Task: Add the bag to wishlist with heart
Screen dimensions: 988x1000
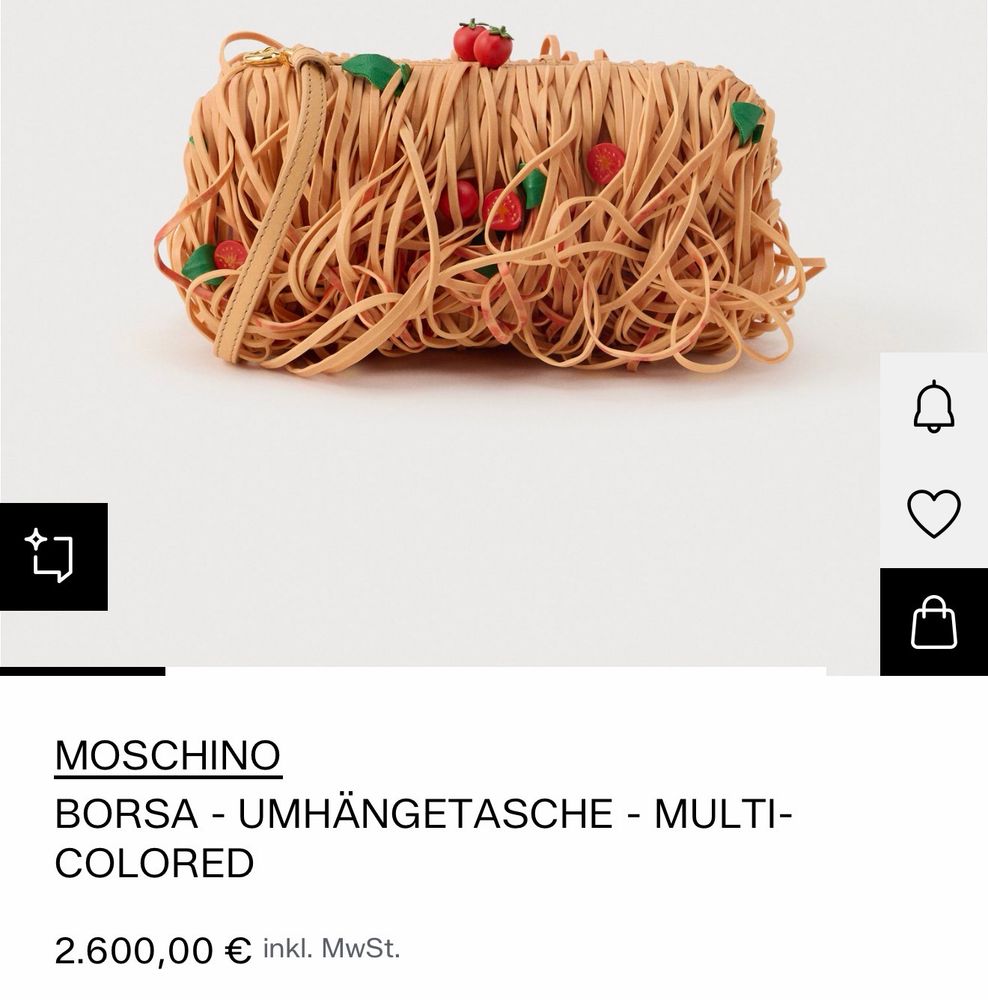Action: (x=934, y=513)
